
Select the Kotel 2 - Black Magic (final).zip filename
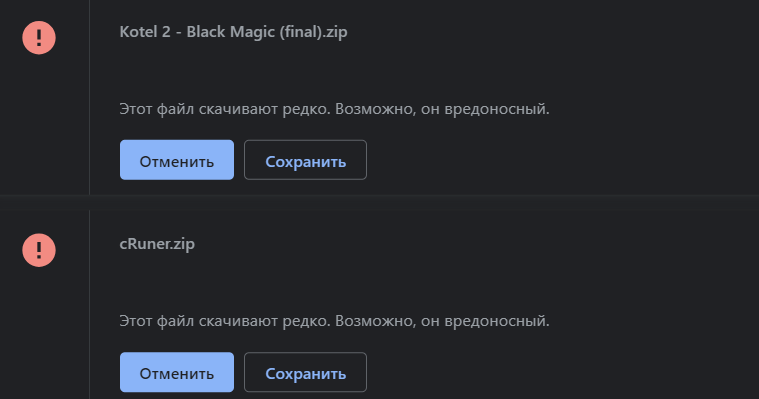click(x=233, y=32)
